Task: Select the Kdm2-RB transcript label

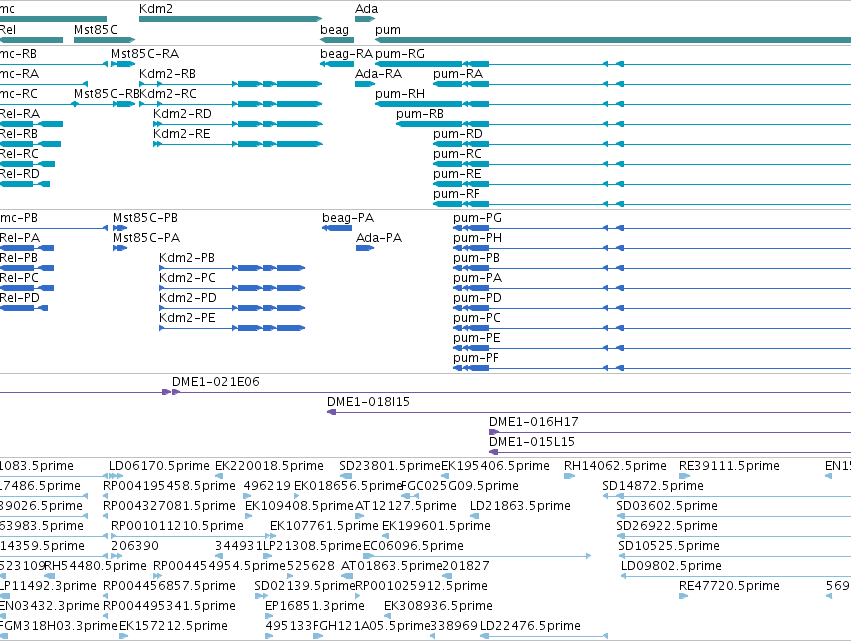Action: [x=167, y=74]
